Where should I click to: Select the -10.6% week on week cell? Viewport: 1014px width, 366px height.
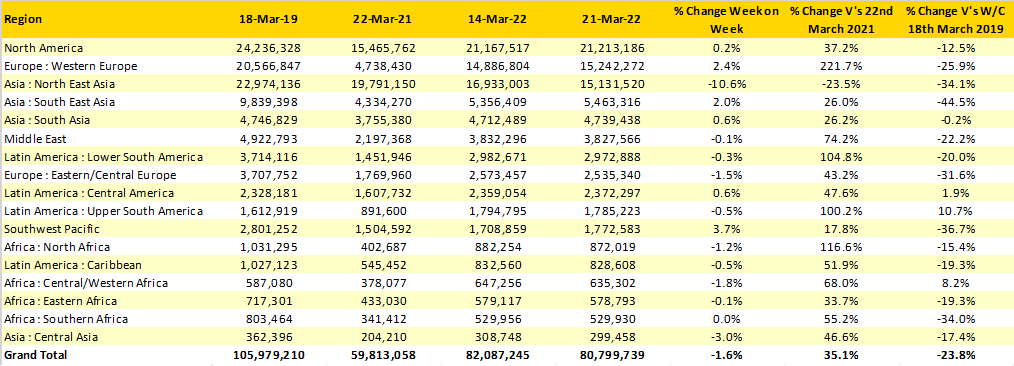(729, 84)
